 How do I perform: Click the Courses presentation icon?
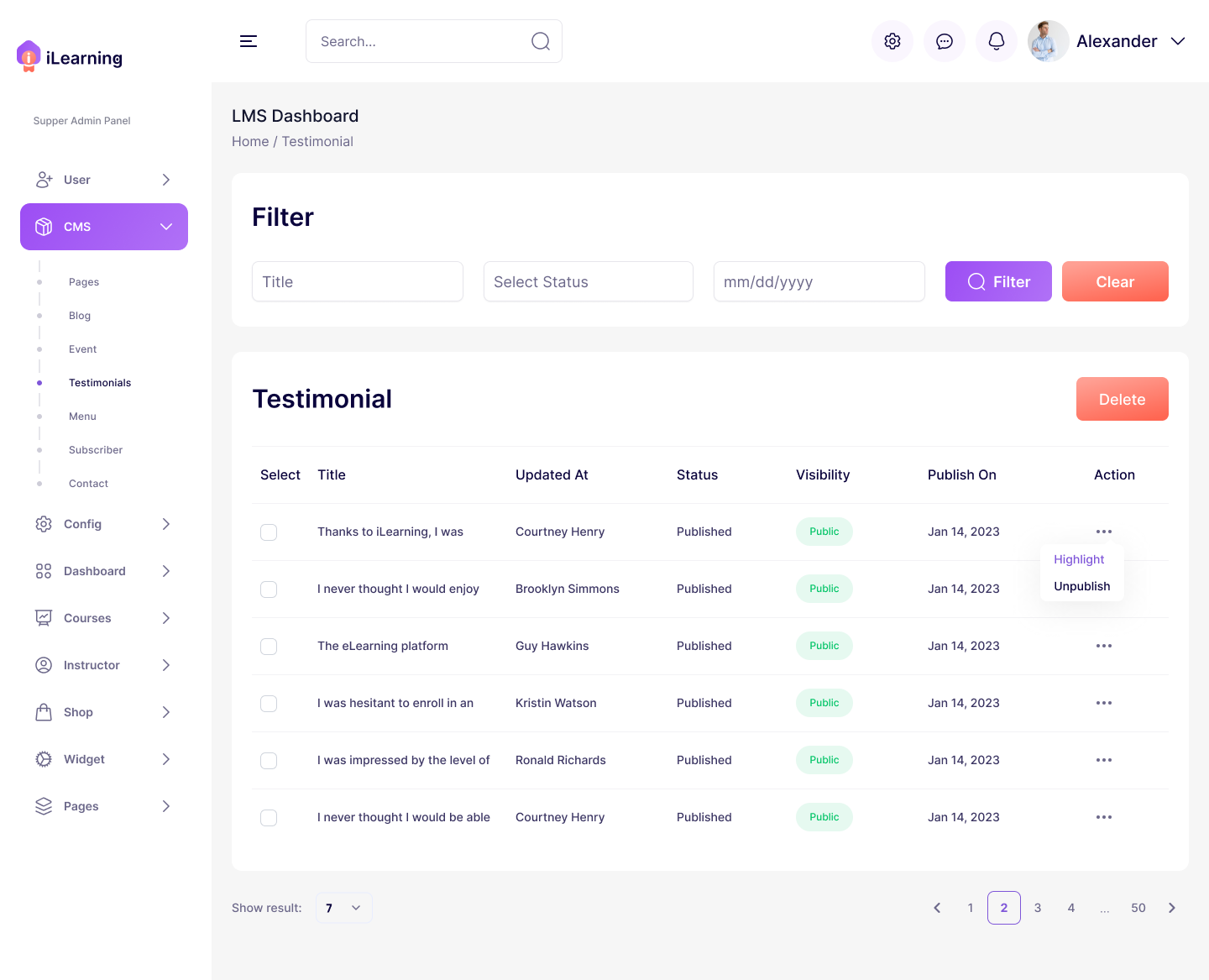point(44,618)
